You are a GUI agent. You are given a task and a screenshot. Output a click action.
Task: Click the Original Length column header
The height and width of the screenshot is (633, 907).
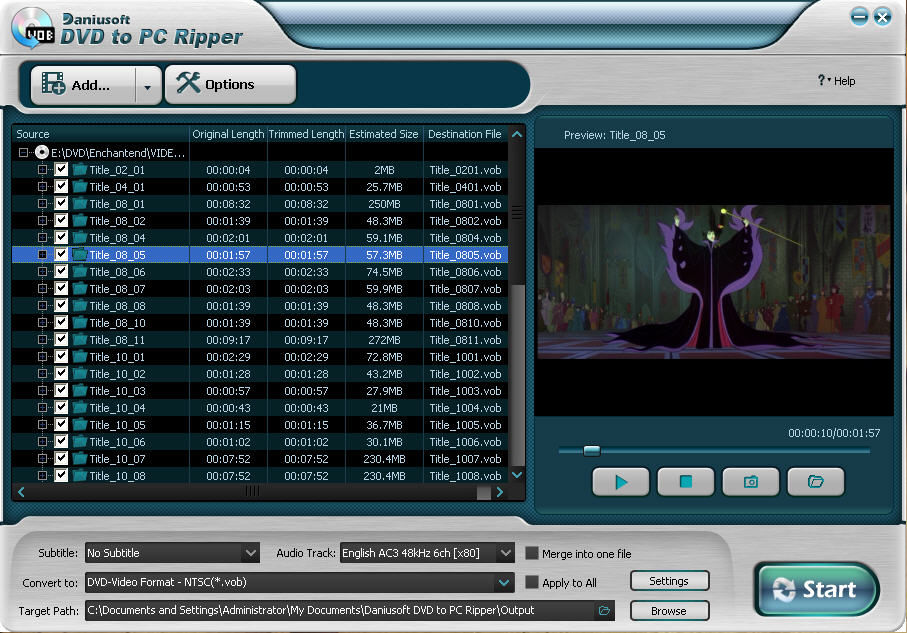(x=228, y=134)
